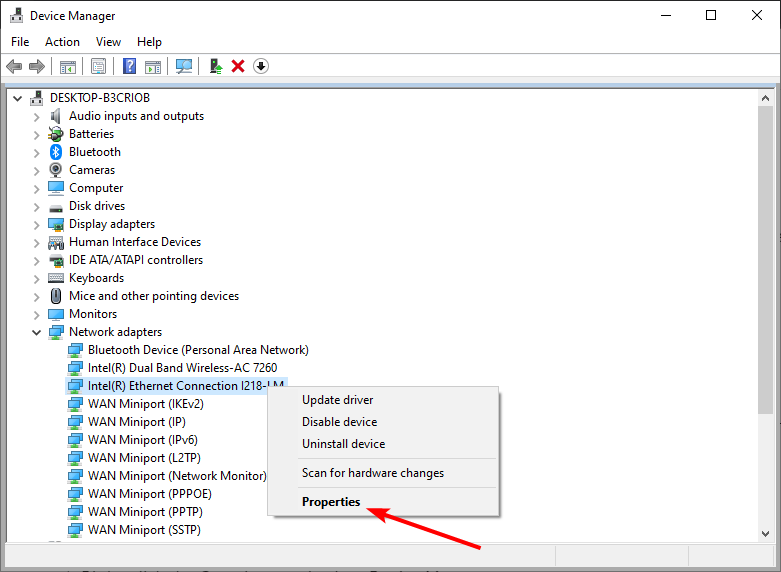
Task: Open the View menu
Action: tap(108, 42)
